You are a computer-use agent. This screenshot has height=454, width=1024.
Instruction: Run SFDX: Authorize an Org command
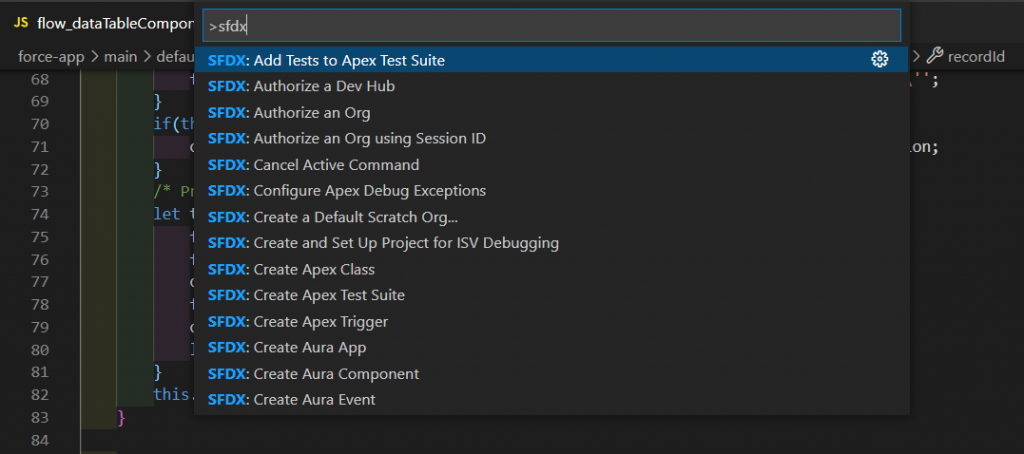point(288,112)
